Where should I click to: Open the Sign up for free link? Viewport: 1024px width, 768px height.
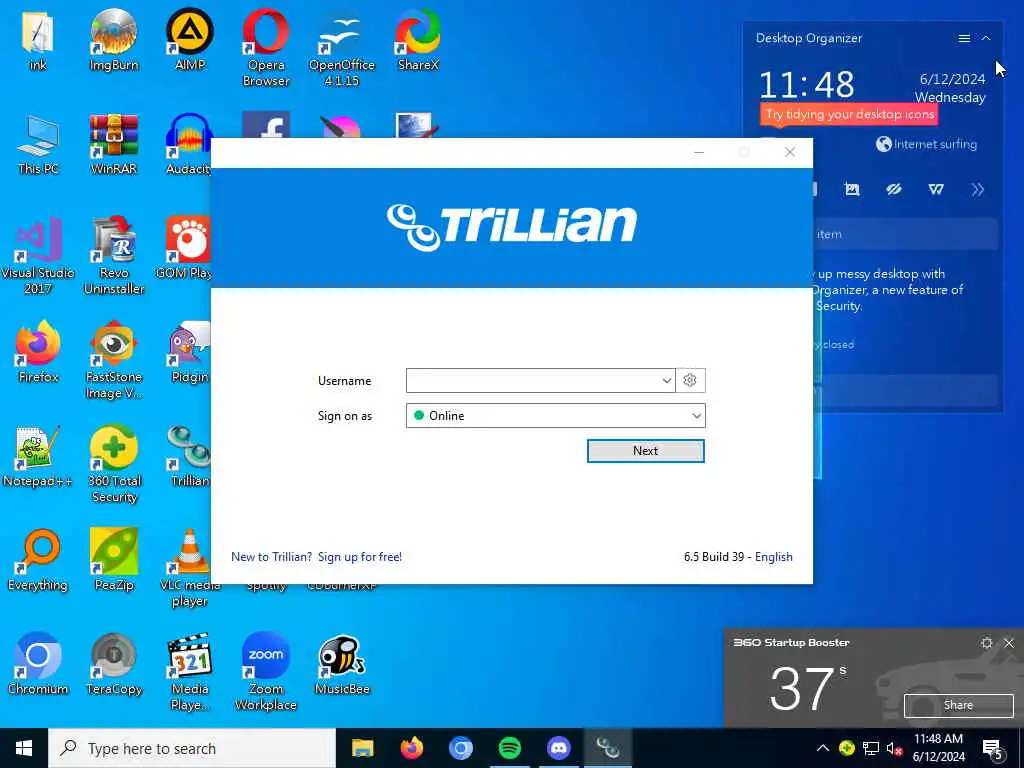pos(360,556)
